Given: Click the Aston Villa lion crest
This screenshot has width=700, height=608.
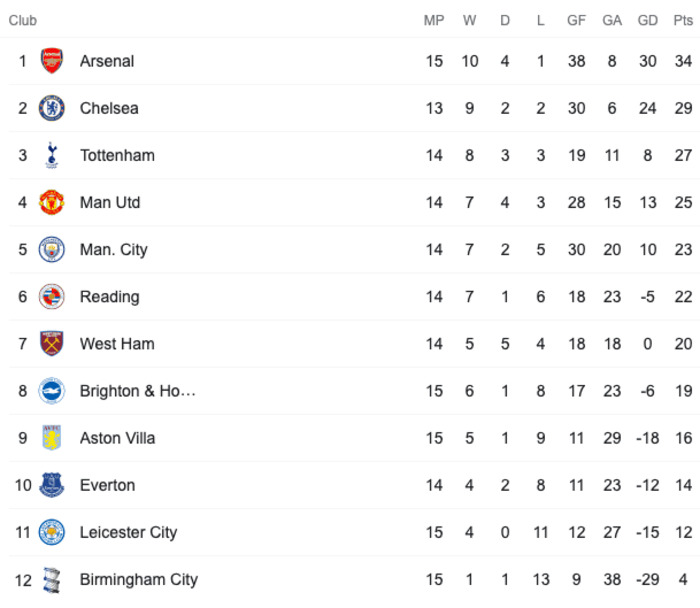Looking at the screenshot, I should 52,437.
